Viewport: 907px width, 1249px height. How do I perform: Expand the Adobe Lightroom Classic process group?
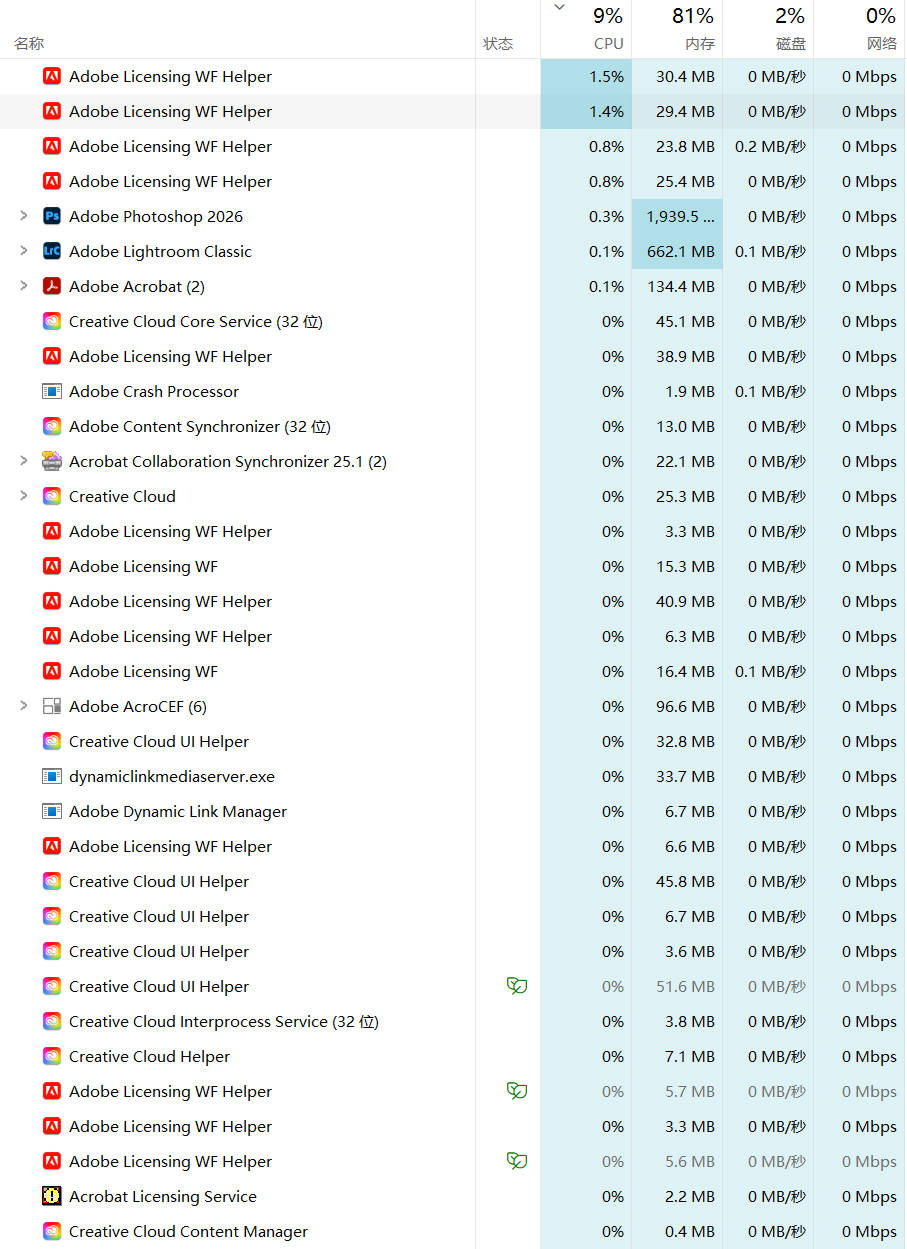coord(24,251)
